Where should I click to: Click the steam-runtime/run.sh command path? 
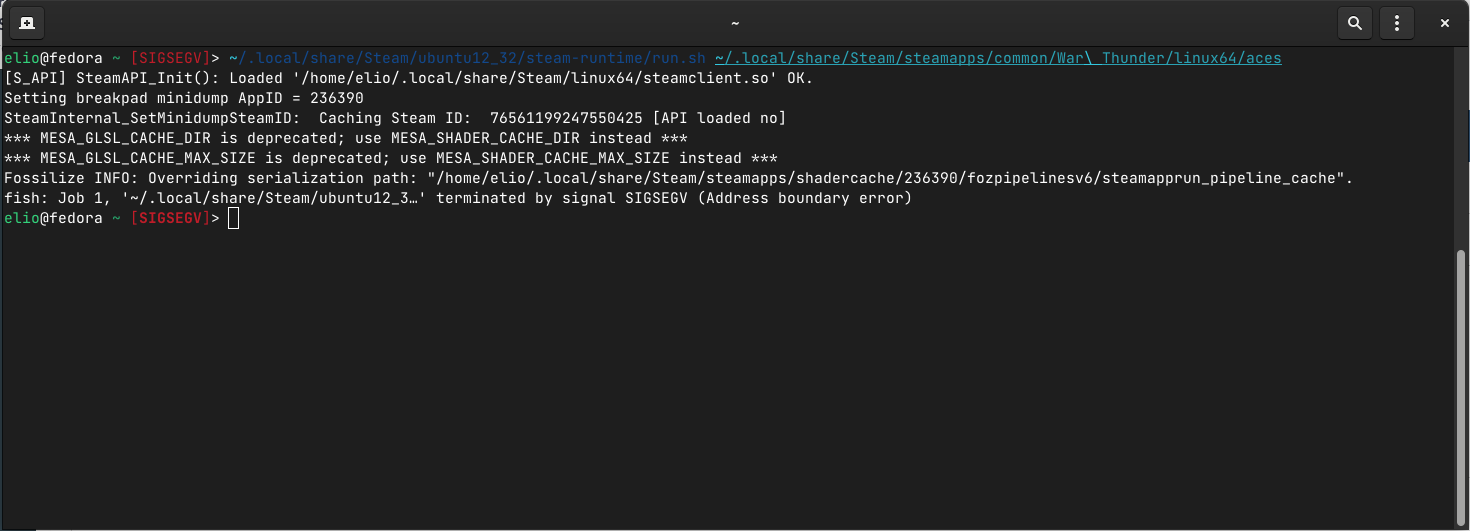click(x=468, y=58)
